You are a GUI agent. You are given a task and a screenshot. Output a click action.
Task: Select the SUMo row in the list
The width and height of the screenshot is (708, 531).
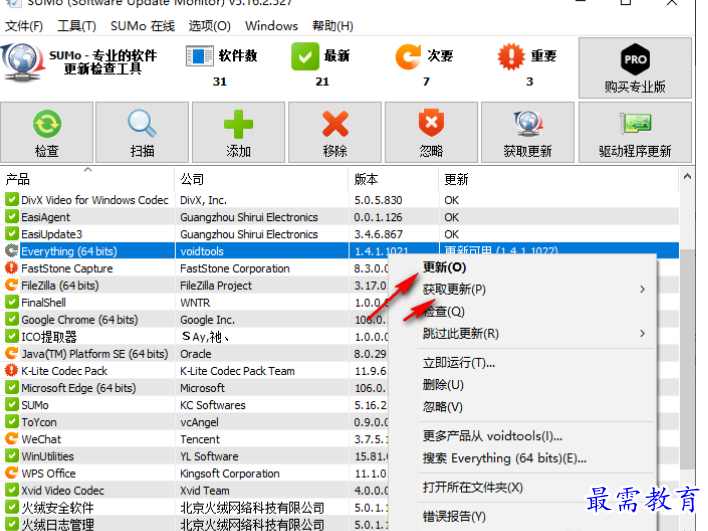pos(195,405)
